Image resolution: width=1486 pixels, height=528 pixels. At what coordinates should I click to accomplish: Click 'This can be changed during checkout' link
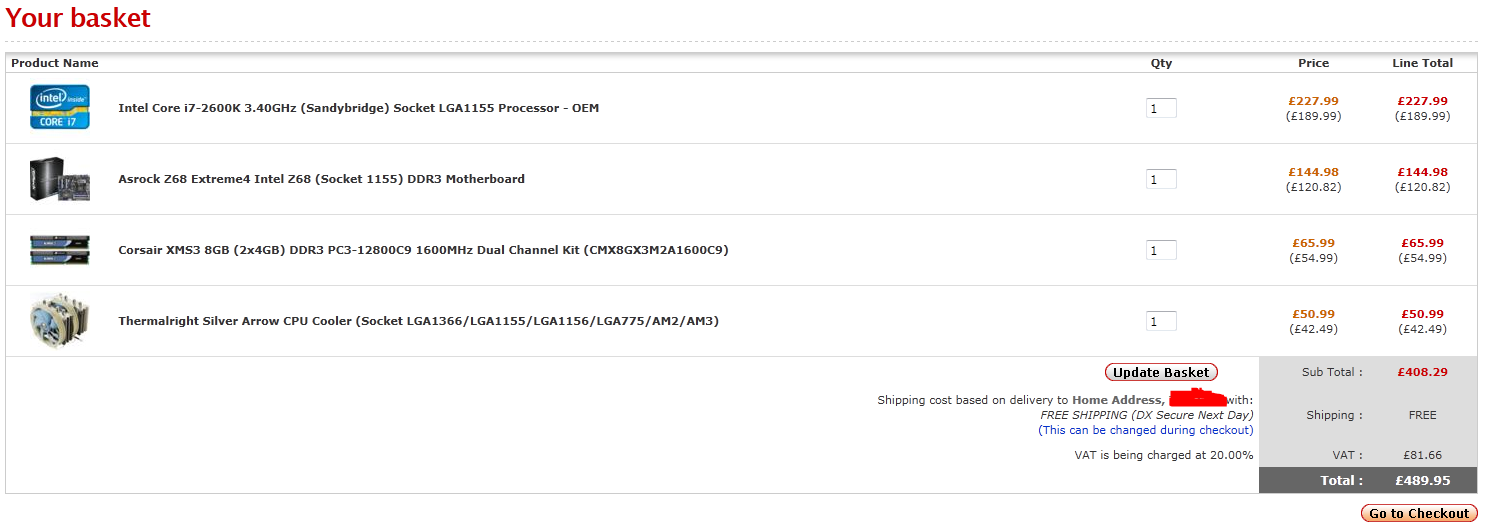[x=1145, y=430]
